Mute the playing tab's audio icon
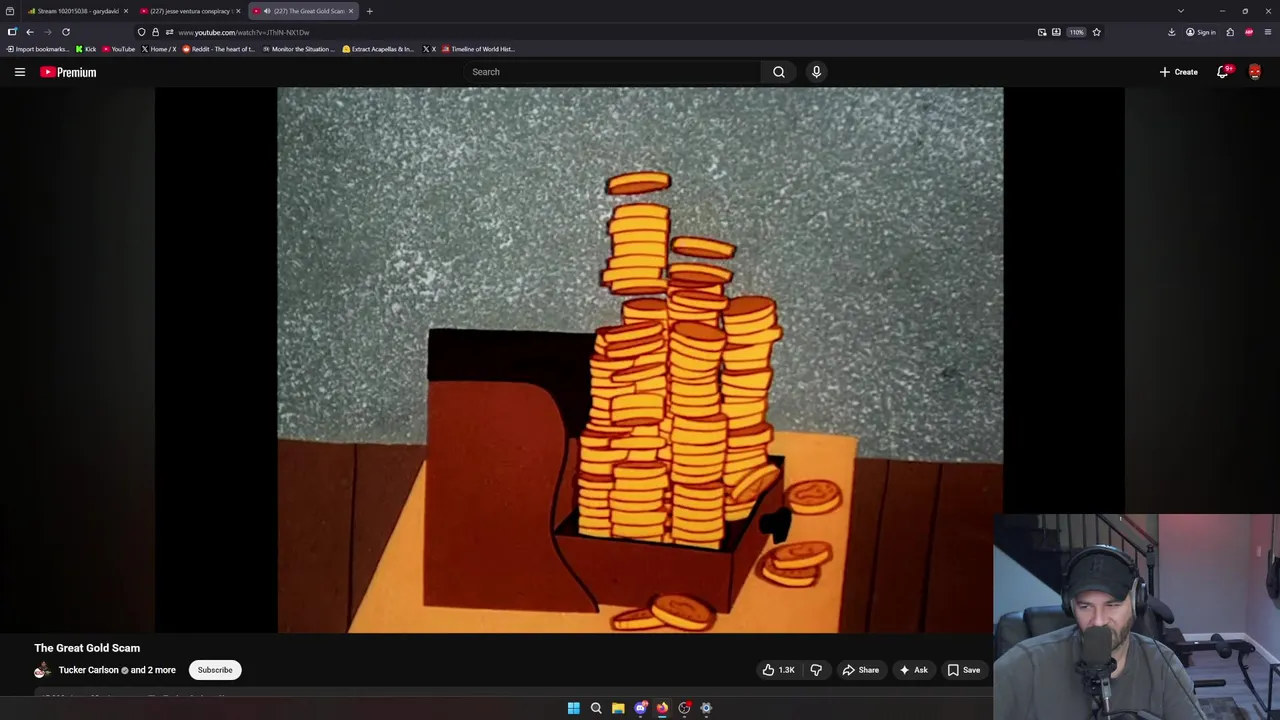The image size is (1280, 720). point(267,11)
